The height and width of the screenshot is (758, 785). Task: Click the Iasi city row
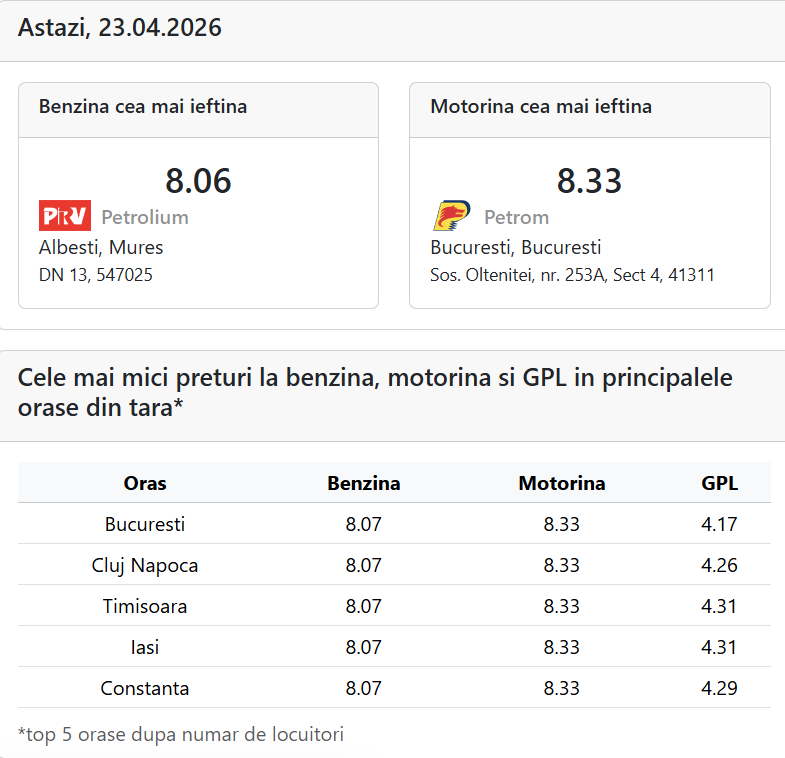pyautogui.click(x=145, y=647)
